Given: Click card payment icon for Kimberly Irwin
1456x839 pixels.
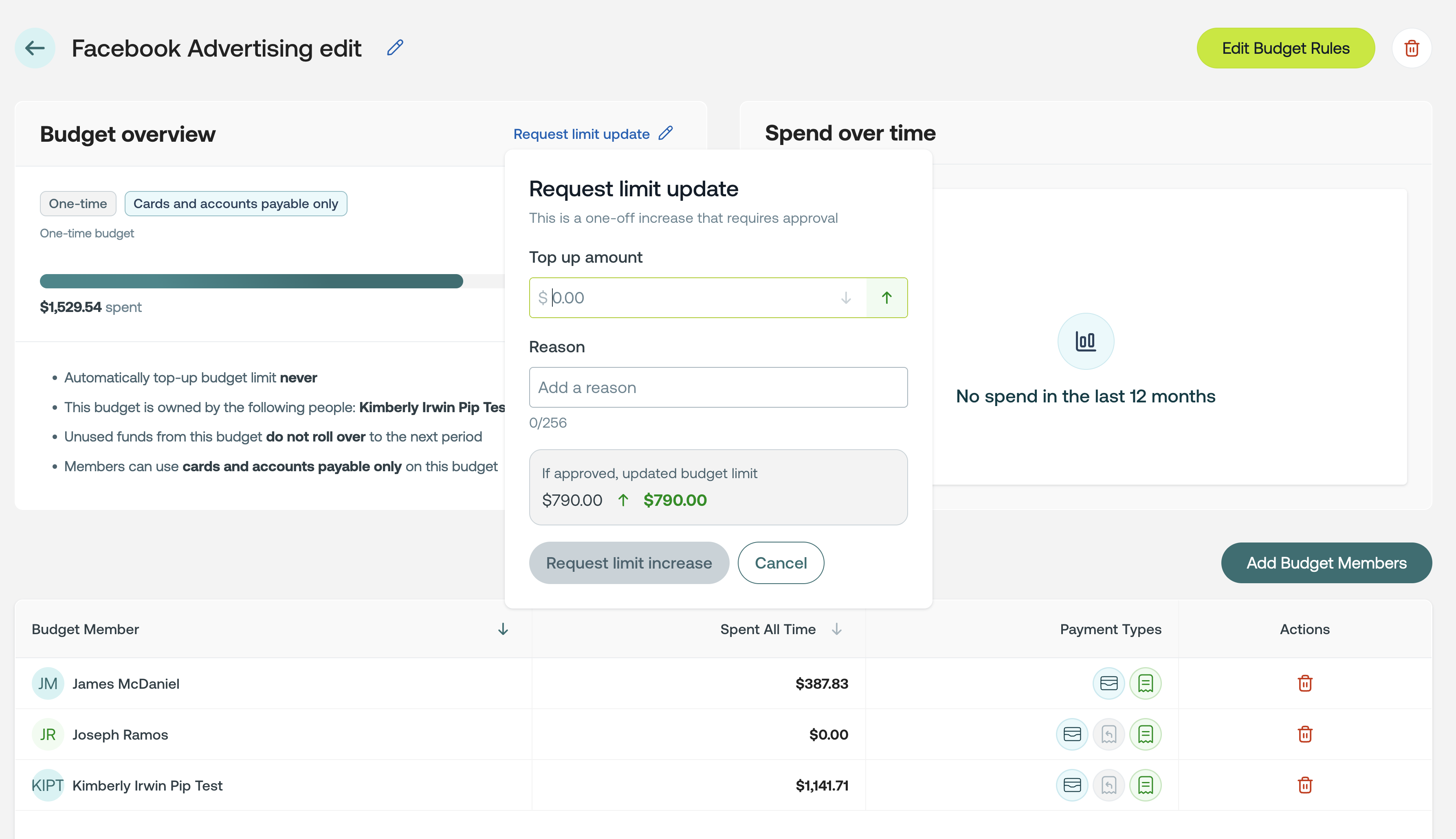Looking at the screenshot, I should pos(1071,785).
